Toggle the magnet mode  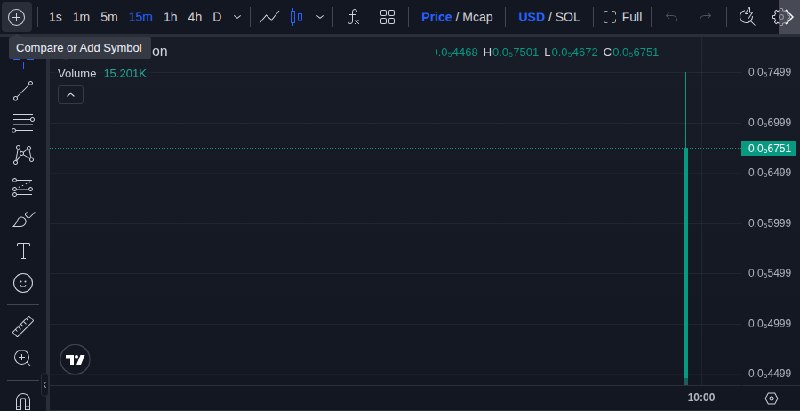23,401
